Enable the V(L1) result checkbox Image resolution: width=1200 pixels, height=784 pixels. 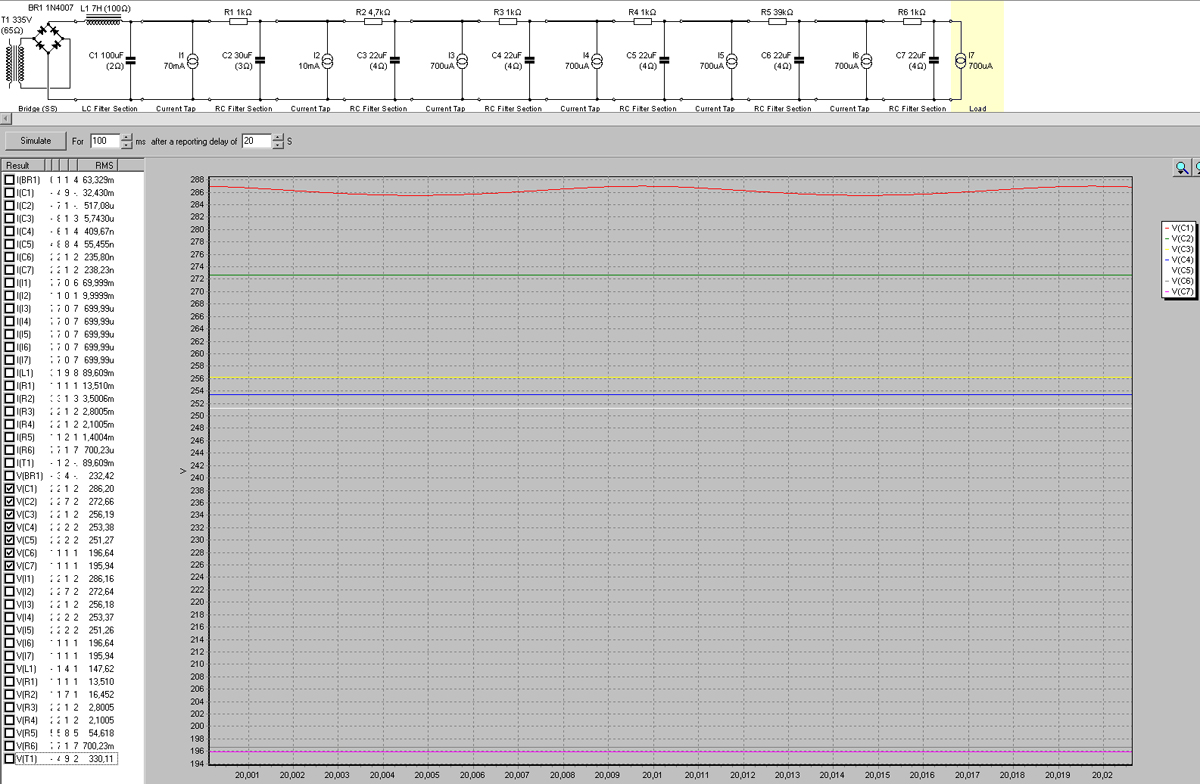9,669
